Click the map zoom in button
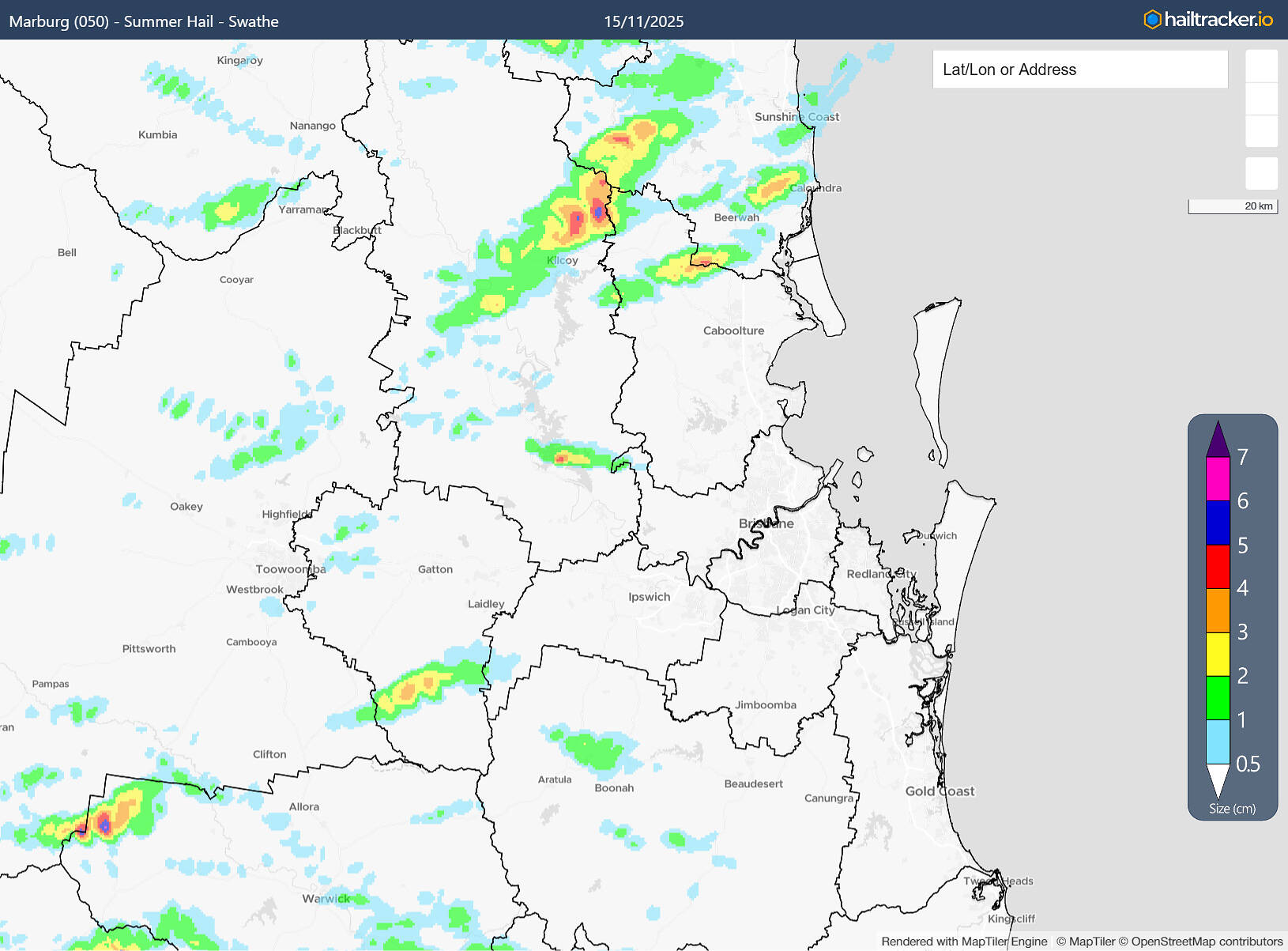This screenshot has height=951, width=1288. pyautogui.click(x=1261, y=66)
